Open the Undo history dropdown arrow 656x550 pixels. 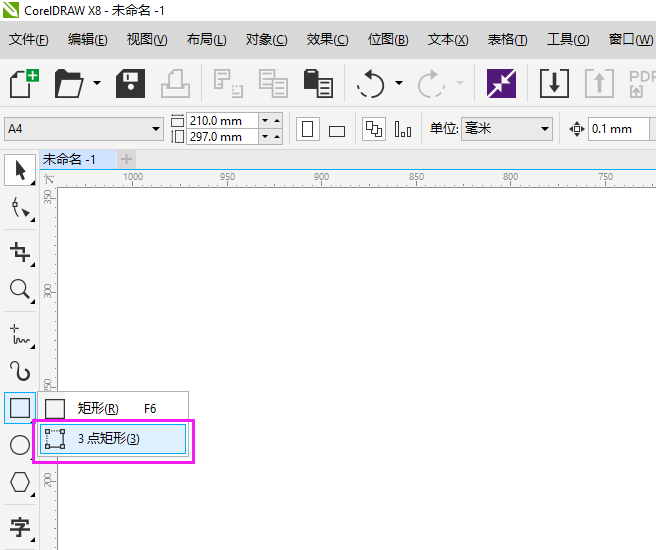399,83
